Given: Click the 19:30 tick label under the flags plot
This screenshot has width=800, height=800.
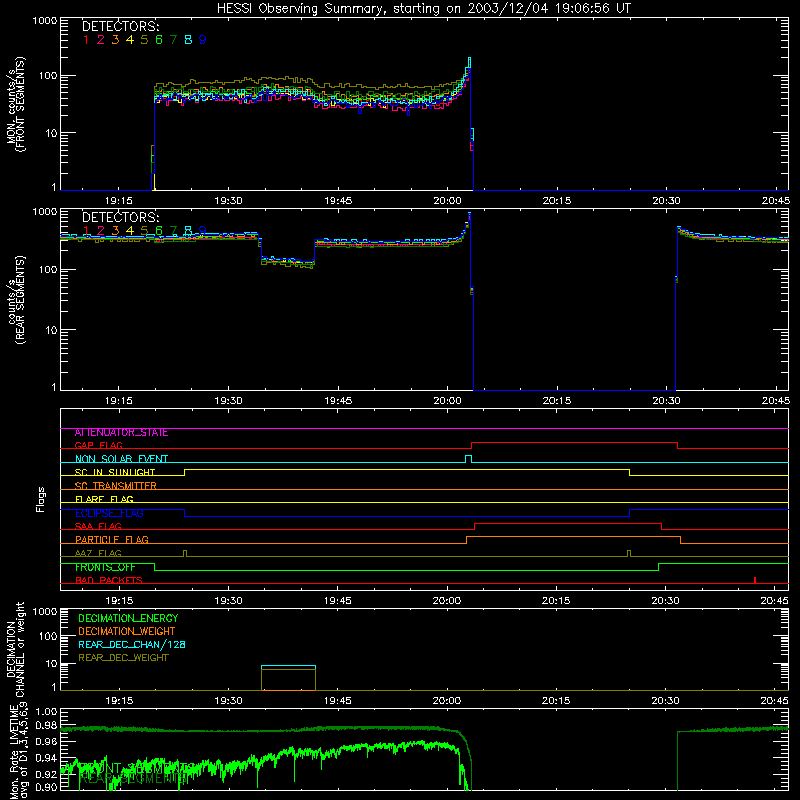Looking at the screenshot, I should [228, 601].
